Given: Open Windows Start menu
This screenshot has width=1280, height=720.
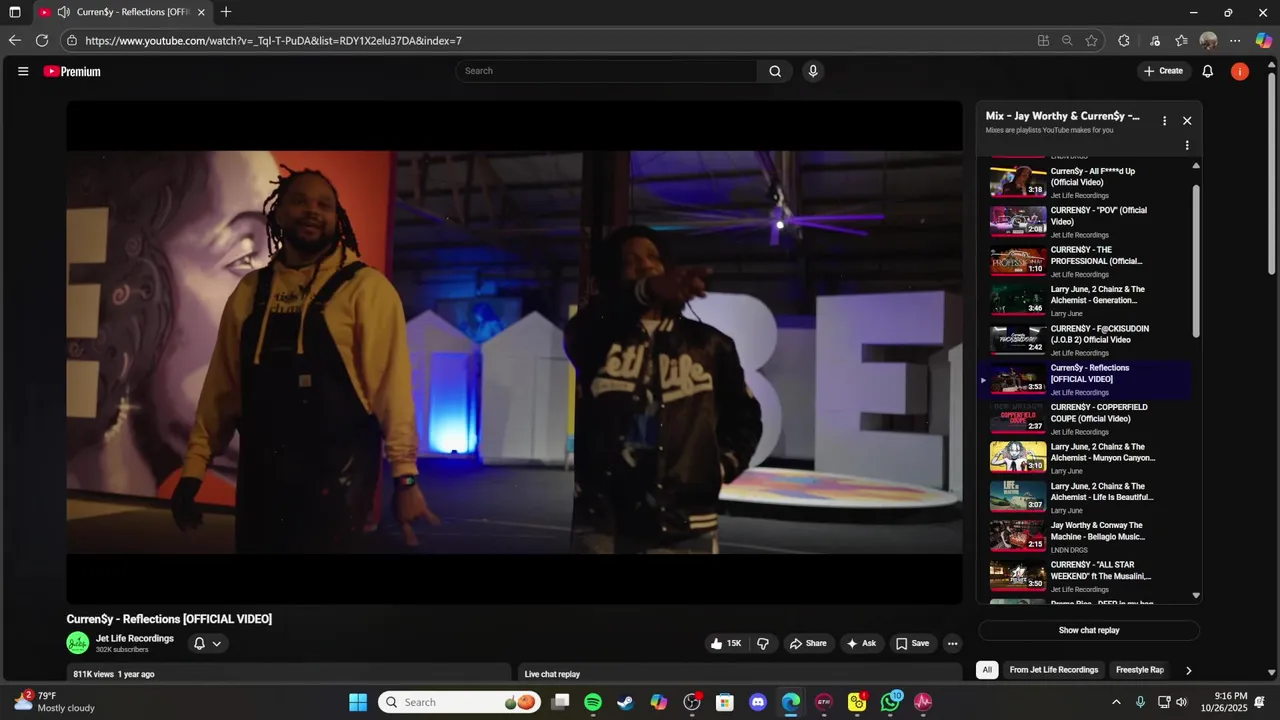Looking at the screenshot, I should coord(358,702).
